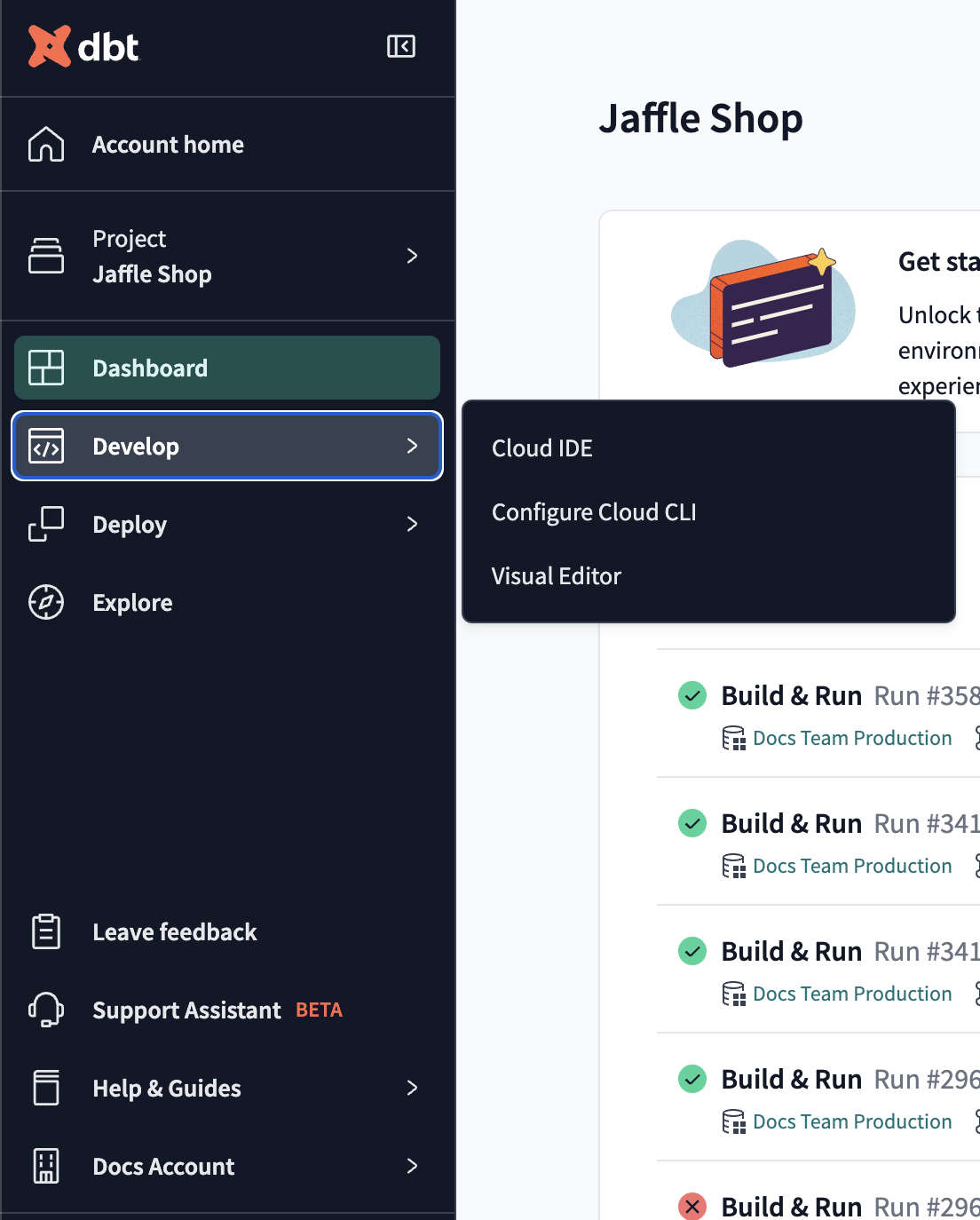Click the Deploy icon in the sidebar
This screenshot has width=980, height=1220.
tap(46, 524)
